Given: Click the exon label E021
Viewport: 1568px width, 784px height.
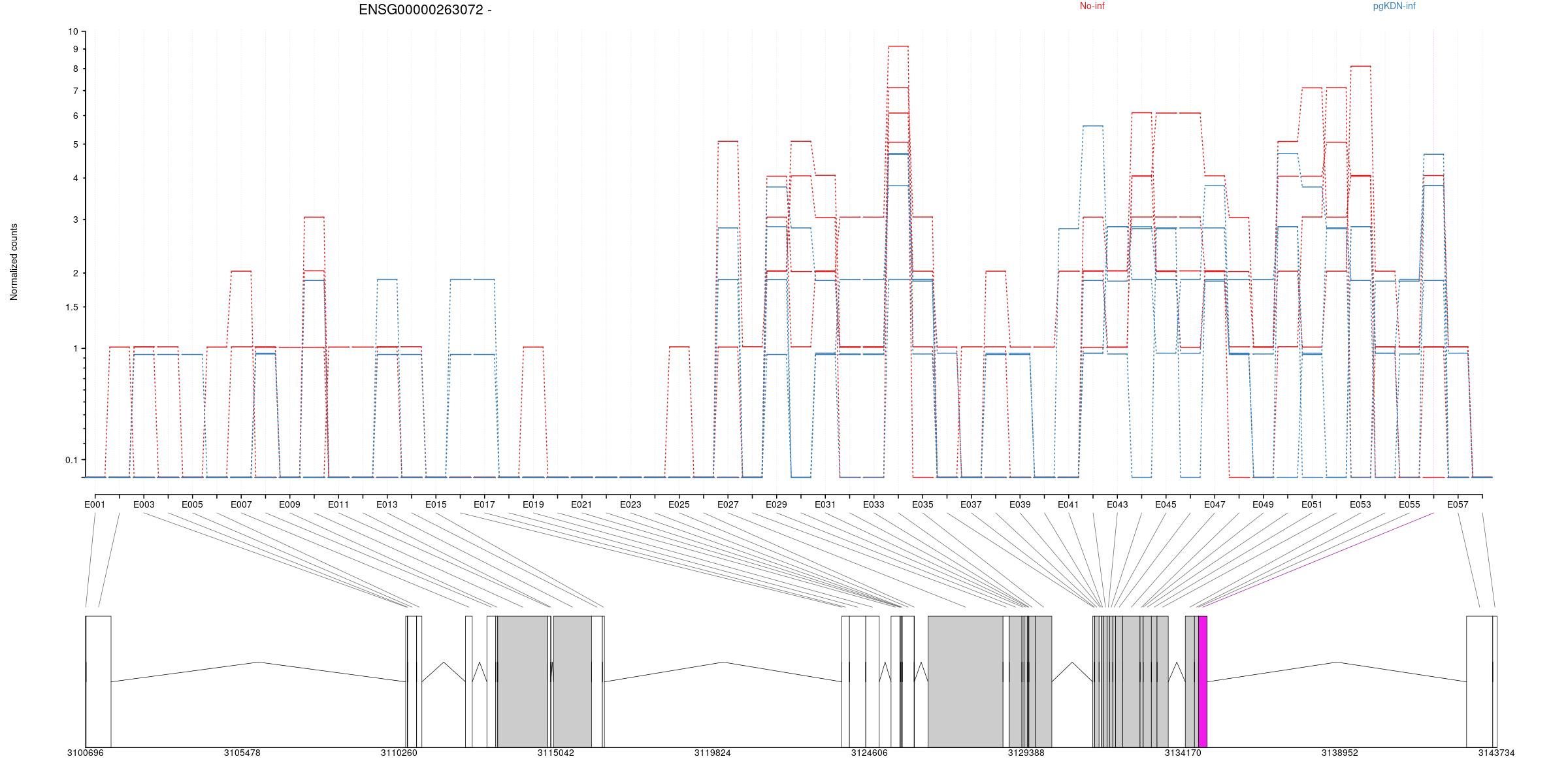Looking at the screenshot, I should pos(581,504).
